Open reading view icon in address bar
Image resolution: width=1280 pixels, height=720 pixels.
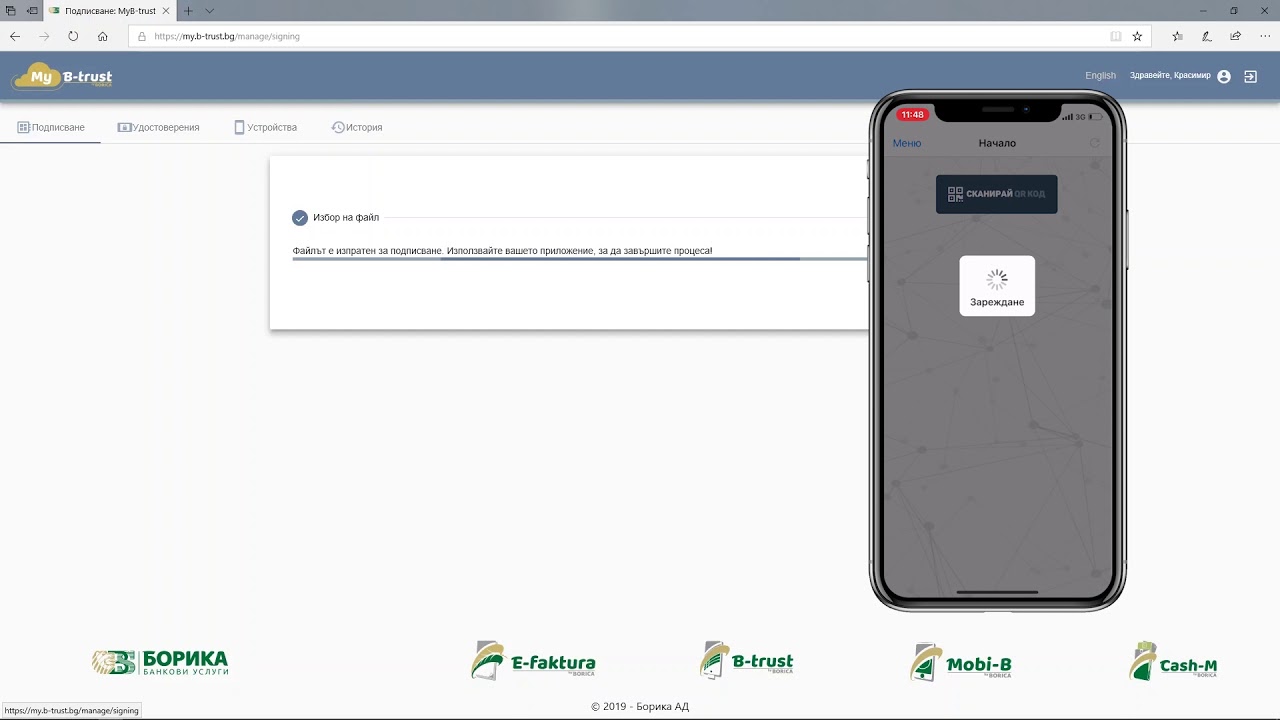(x=1116, y=36)
